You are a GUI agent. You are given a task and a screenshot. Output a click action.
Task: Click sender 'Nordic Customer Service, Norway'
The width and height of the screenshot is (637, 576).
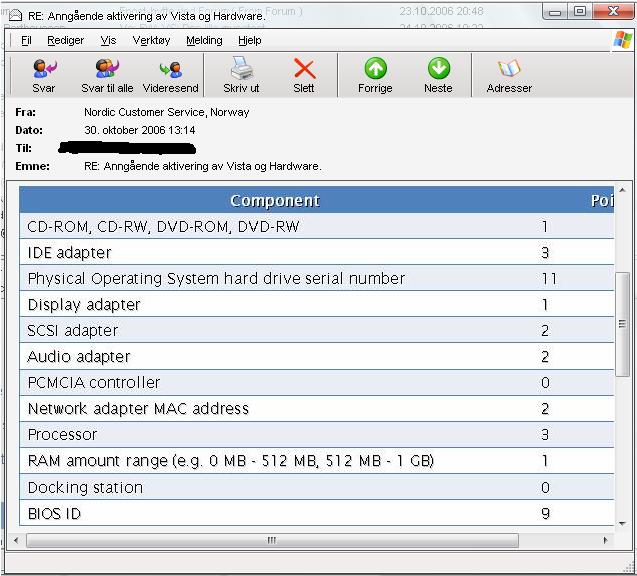point(167,112)
